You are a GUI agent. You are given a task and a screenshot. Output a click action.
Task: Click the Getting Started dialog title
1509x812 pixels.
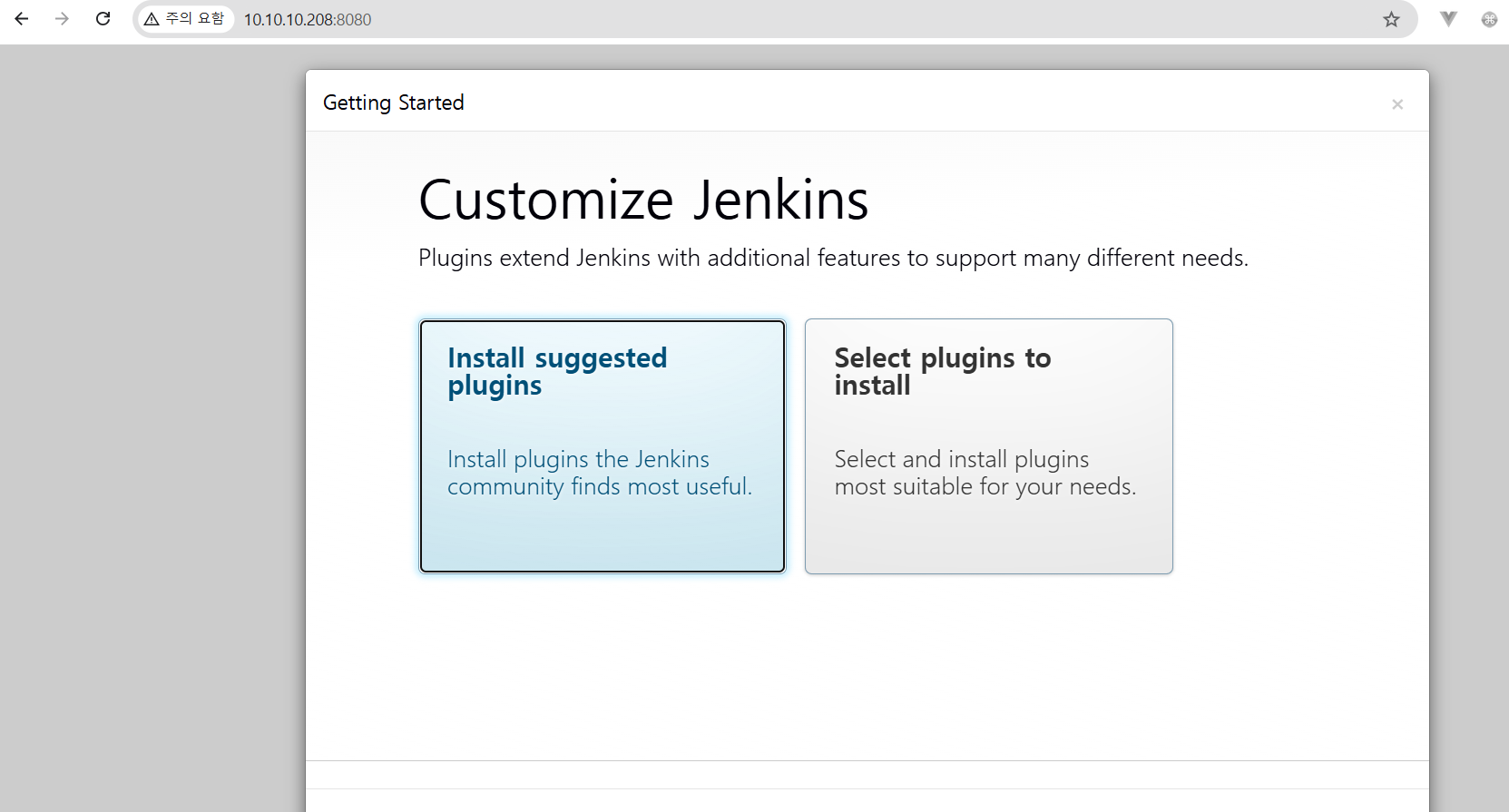(x=394, y=103)
